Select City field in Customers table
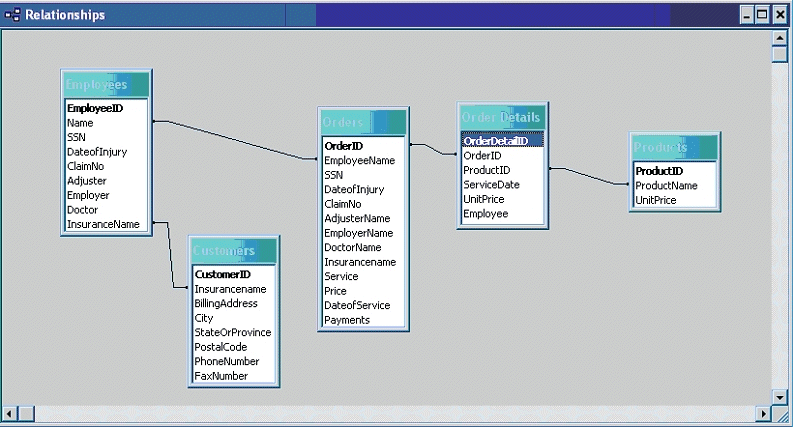This screenshot has width=793, height=427. click(234, 318)
